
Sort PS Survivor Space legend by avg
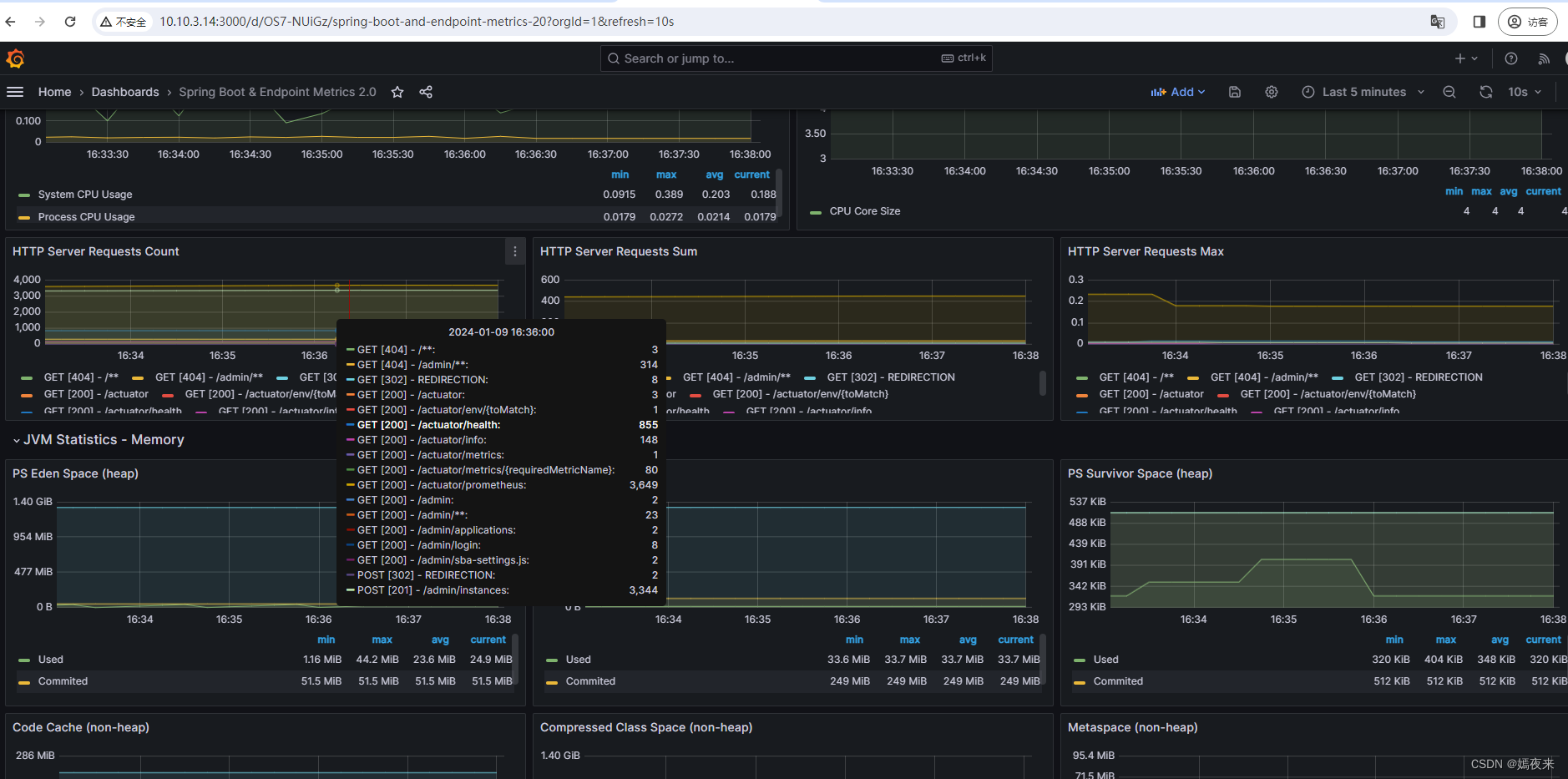point(1500,640)
